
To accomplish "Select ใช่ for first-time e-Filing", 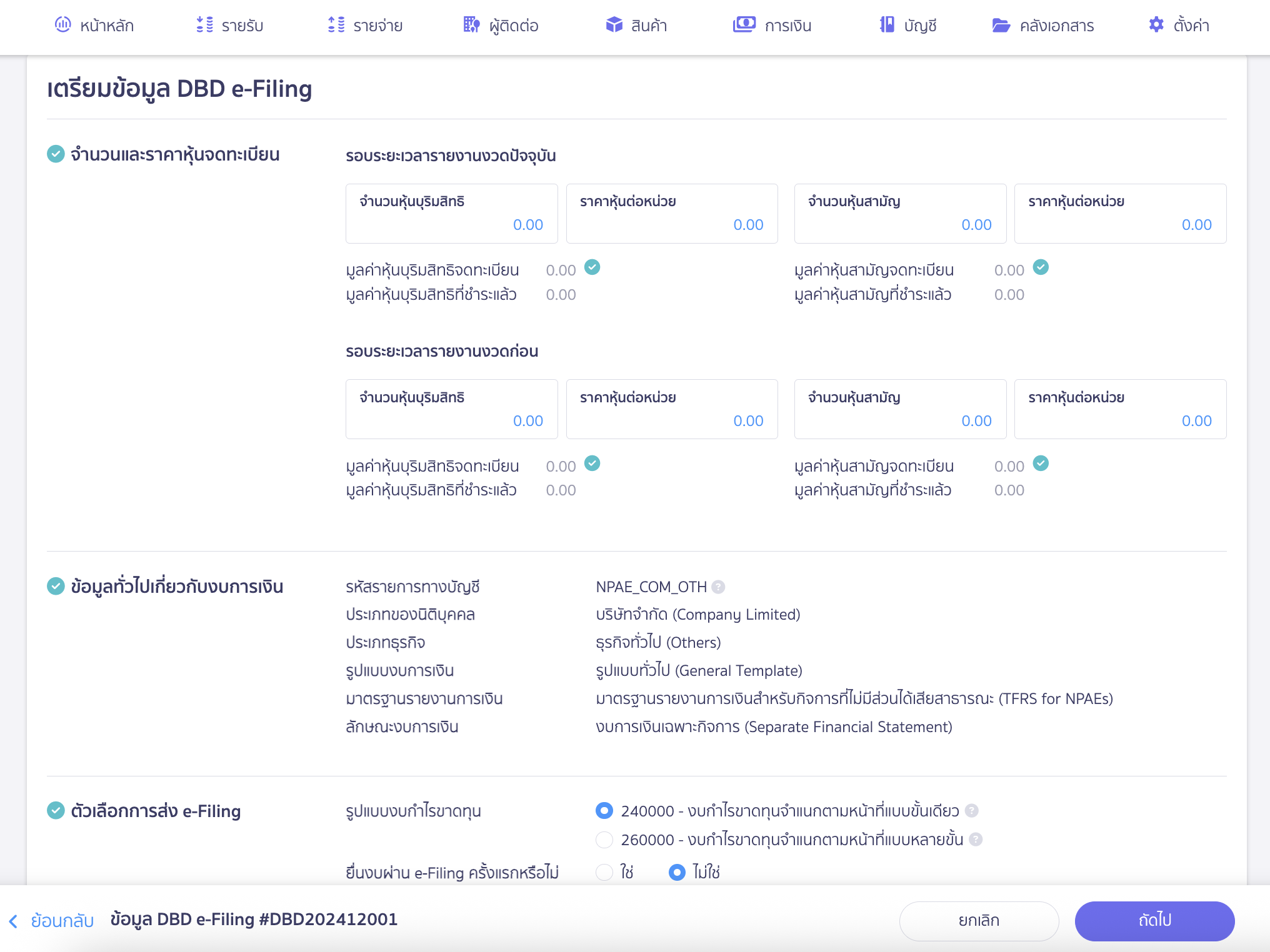I will (x=604, y=872).
